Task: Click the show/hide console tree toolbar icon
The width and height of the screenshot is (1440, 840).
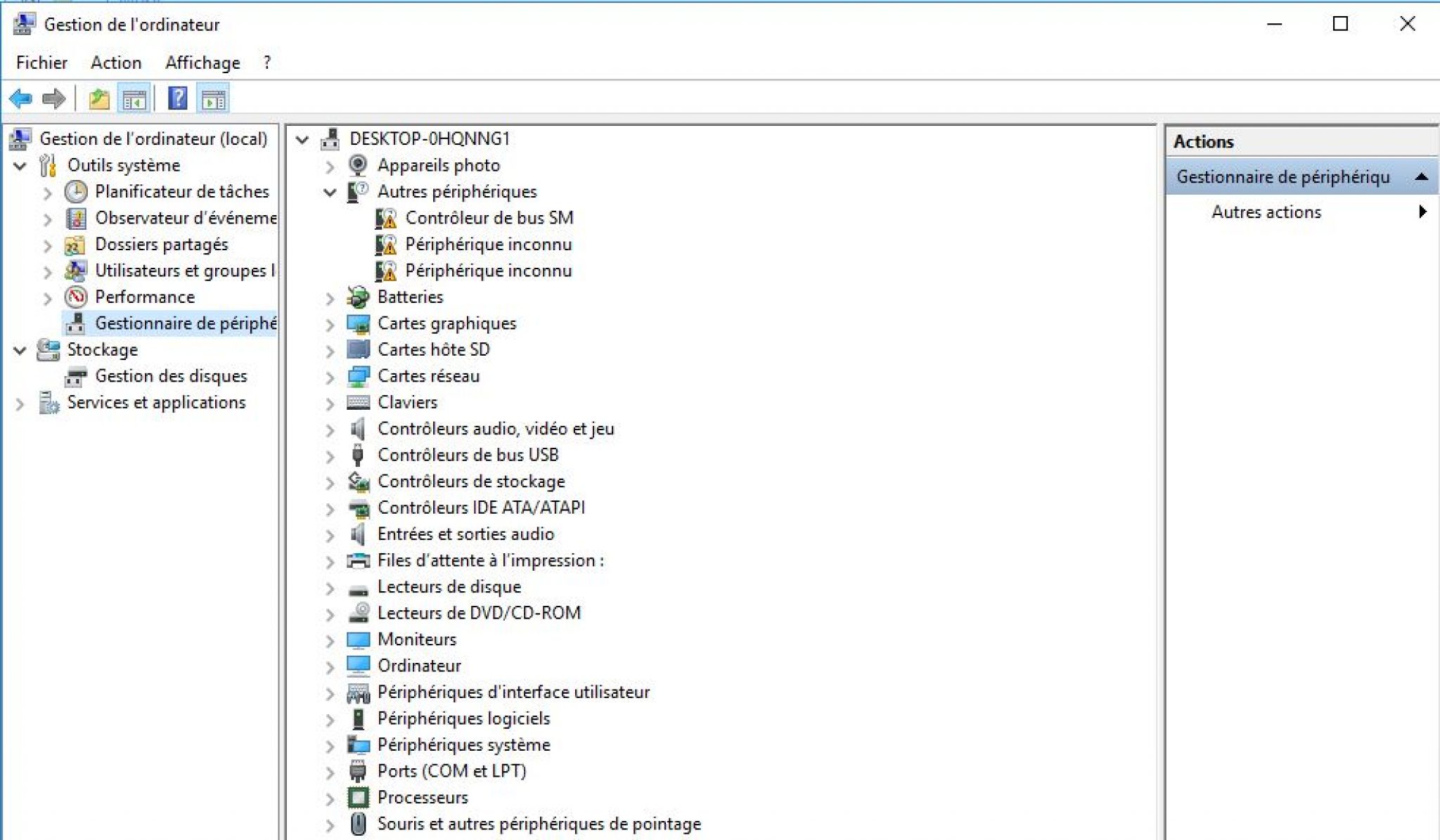Action: (134, 99)
